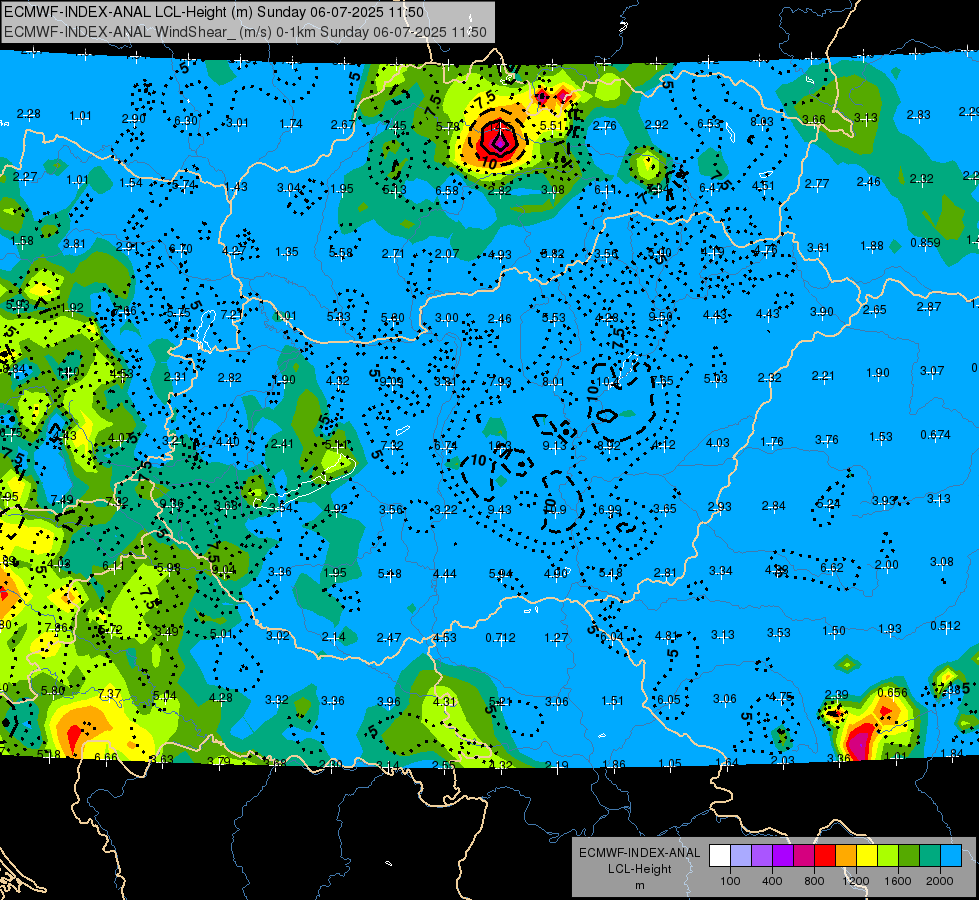Click the wind shear value '7.37'
Screen dimensions: 979x900
110,693
